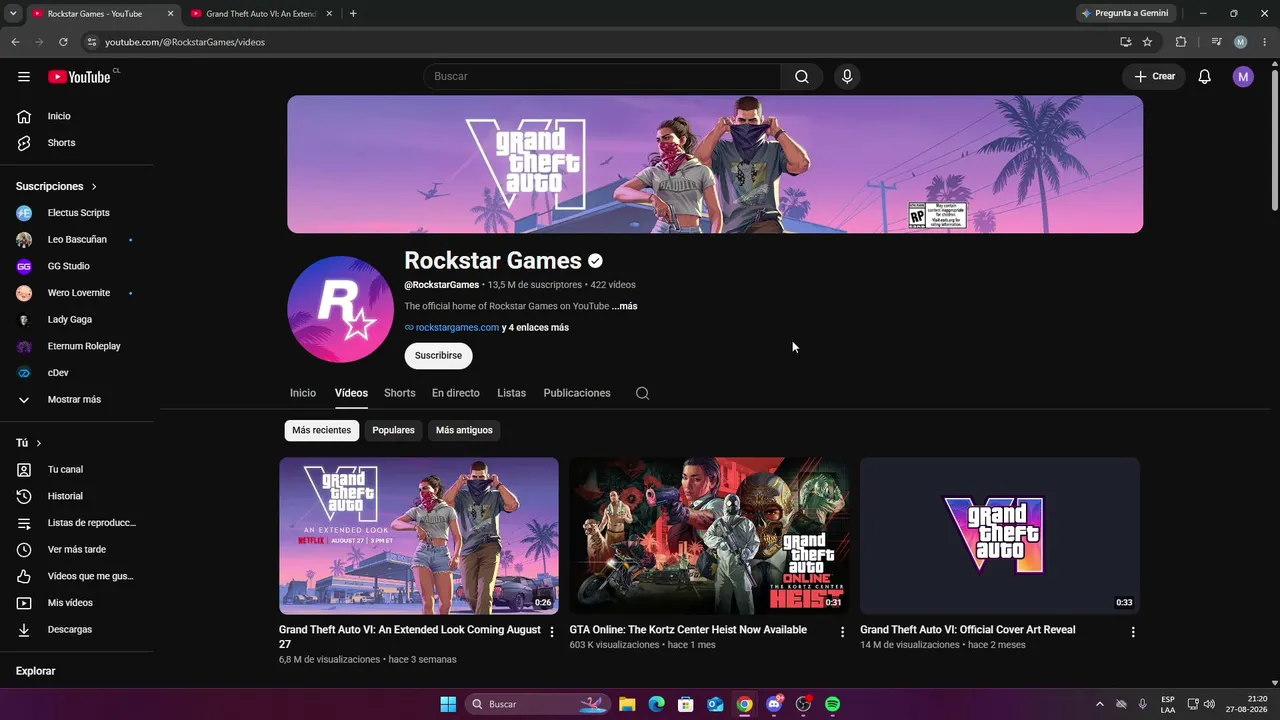Go to the YouTube logo home
The height and width of the screenshot is (720, 1280).
(79, 77)
